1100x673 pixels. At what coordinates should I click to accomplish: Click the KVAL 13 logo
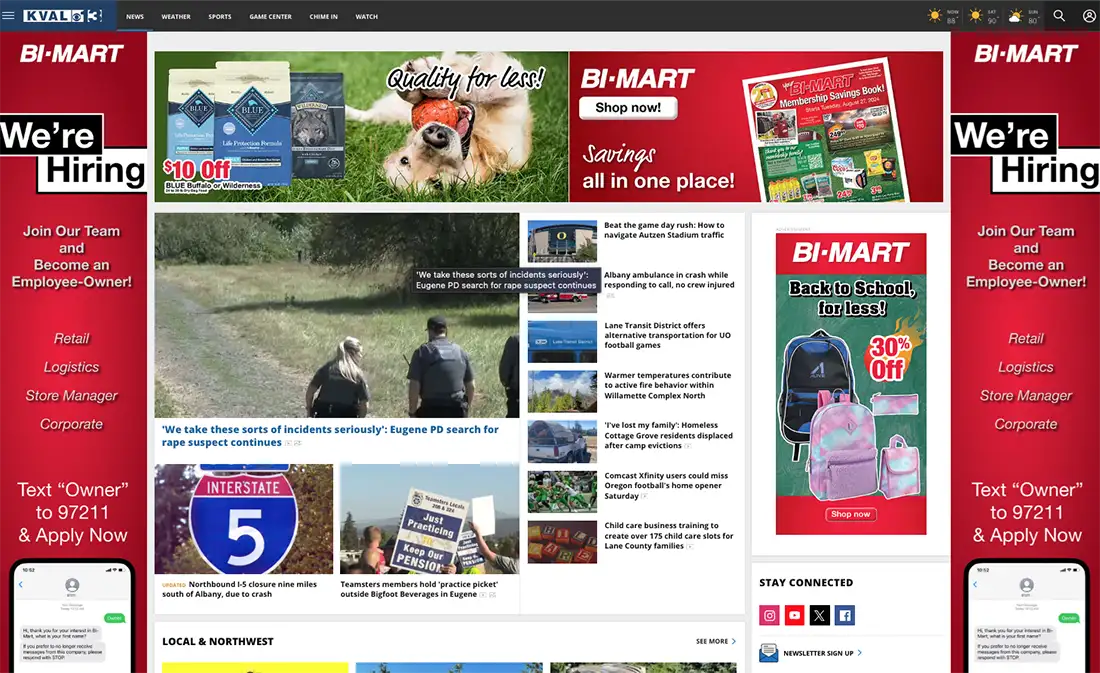[x=62, y=15]
